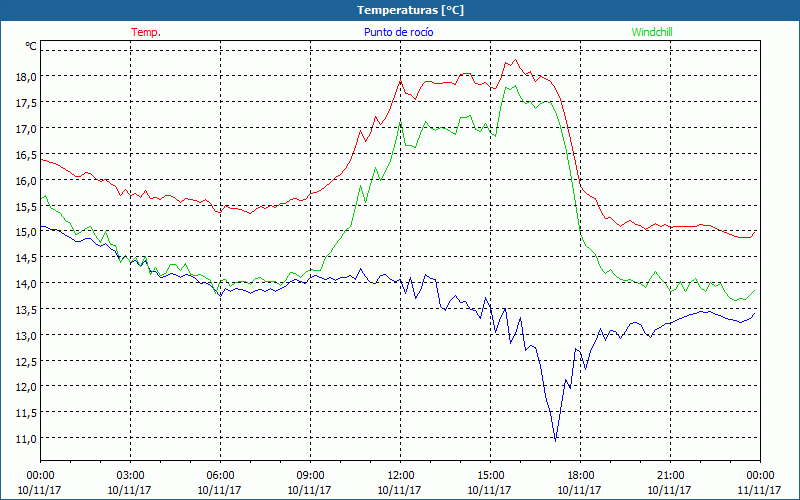Select the red 'Temp.' legend label

pyautogui.click(x=146, y=32)
